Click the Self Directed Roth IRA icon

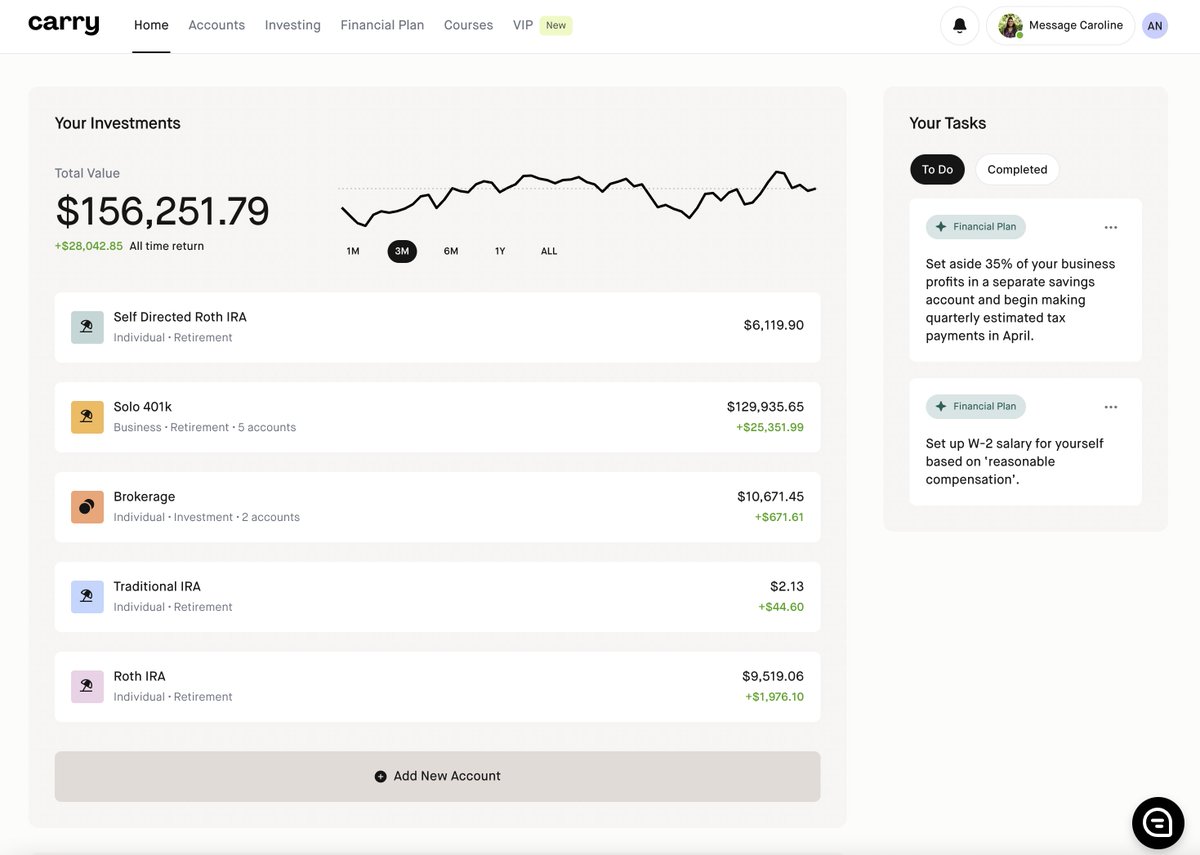click(86, 326)
